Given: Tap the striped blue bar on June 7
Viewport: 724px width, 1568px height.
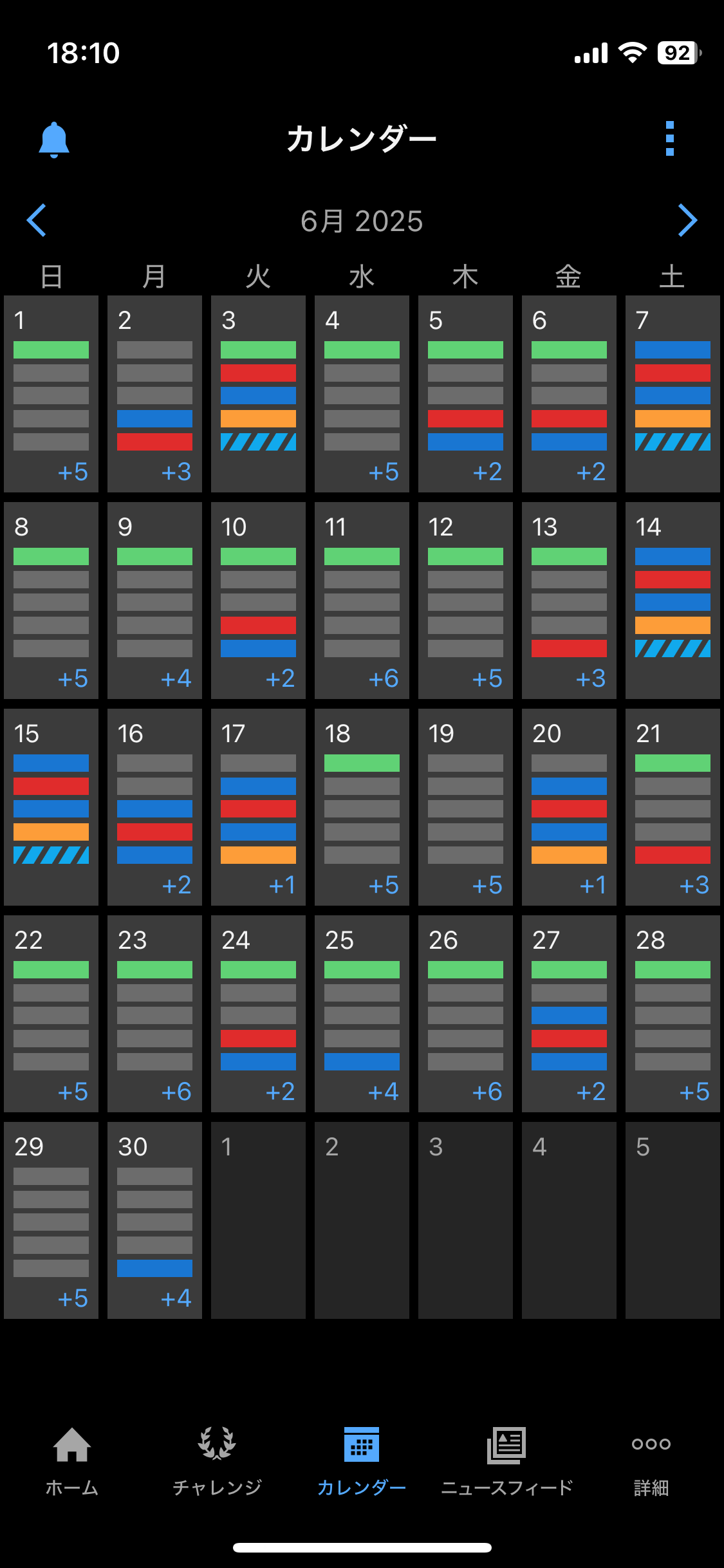Looking at the screenshot, I should [x=673, y=442].
